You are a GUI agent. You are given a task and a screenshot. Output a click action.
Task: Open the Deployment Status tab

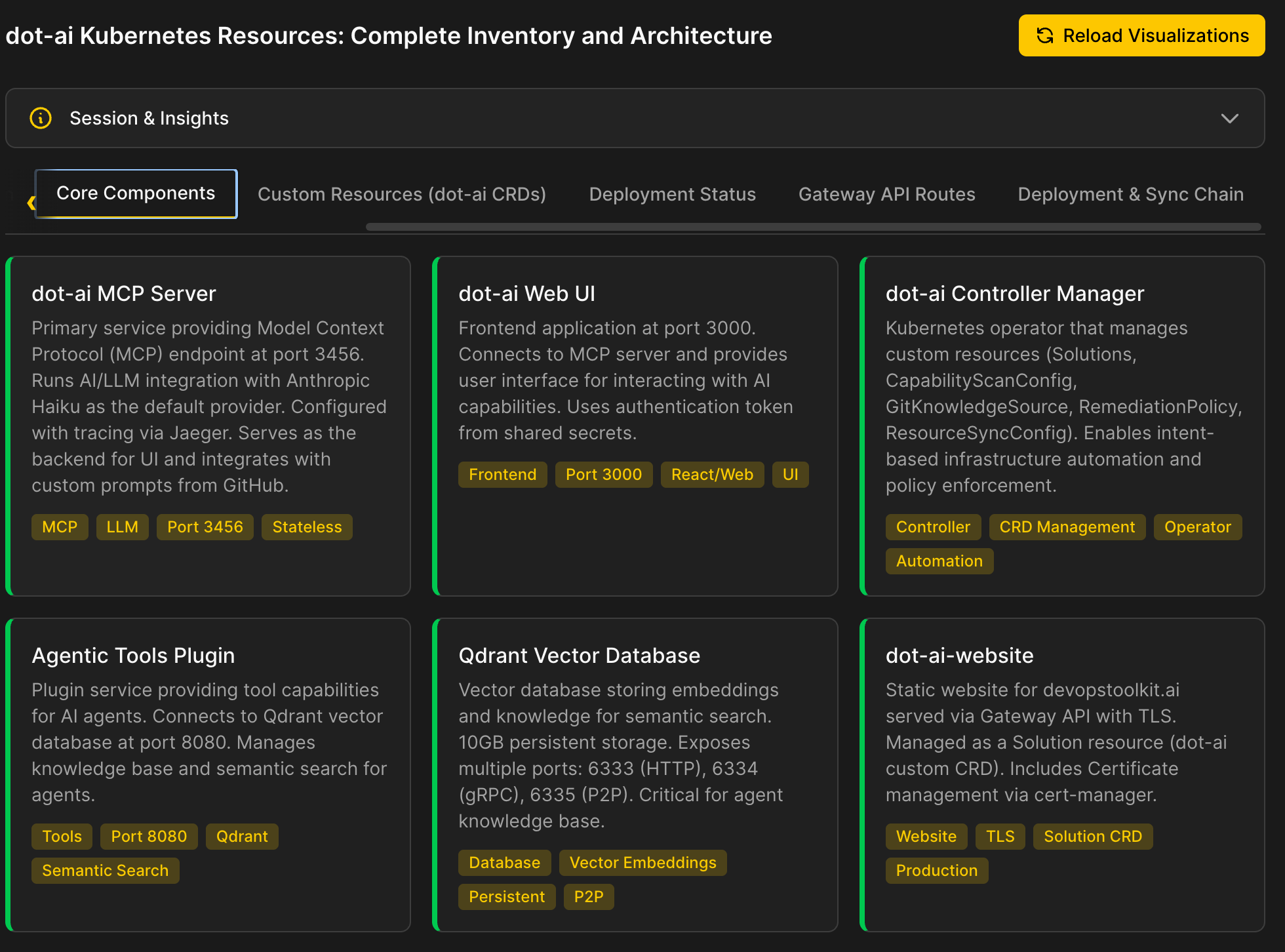(x=672, y=195)
